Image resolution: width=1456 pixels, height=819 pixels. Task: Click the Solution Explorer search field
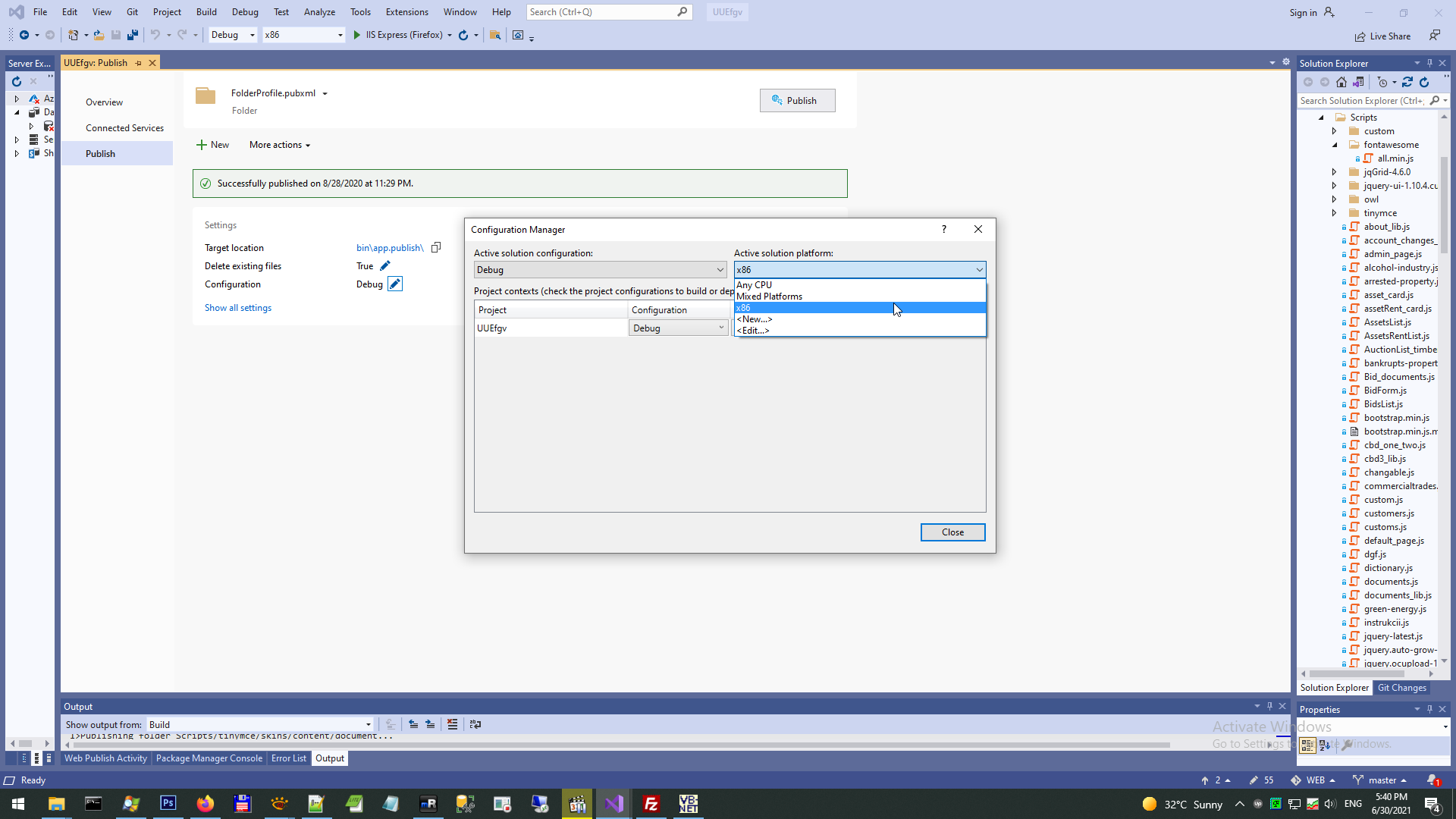pyautogui.click(x=1361, y=101)
